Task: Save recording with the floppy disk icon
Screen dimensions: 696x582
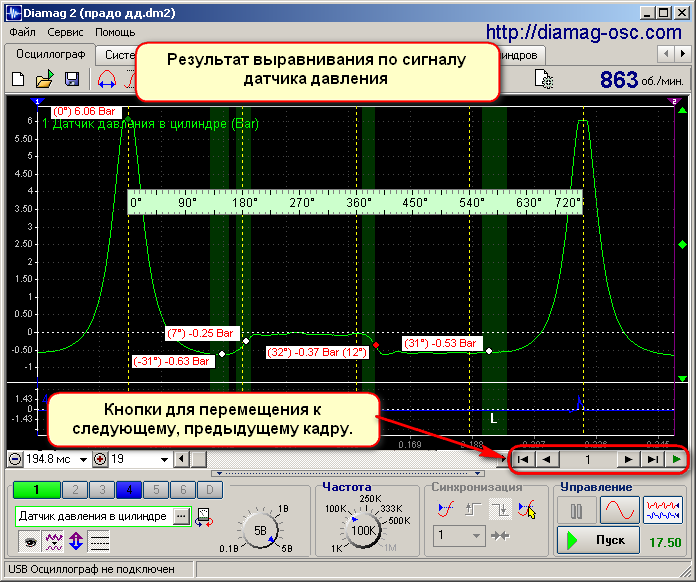Action: tap(72, 79)
